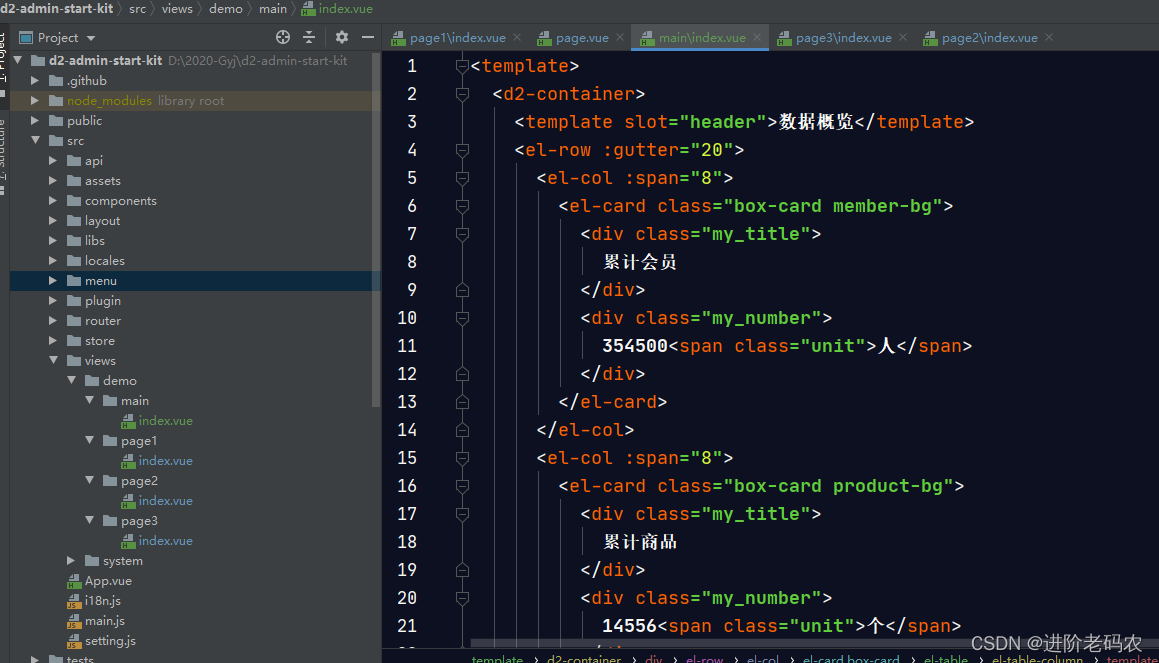Image resolution: width=1159 pixels, height=663 pixels.
Task: Collapse the demo folder arrow
Action: coord(71,380)
